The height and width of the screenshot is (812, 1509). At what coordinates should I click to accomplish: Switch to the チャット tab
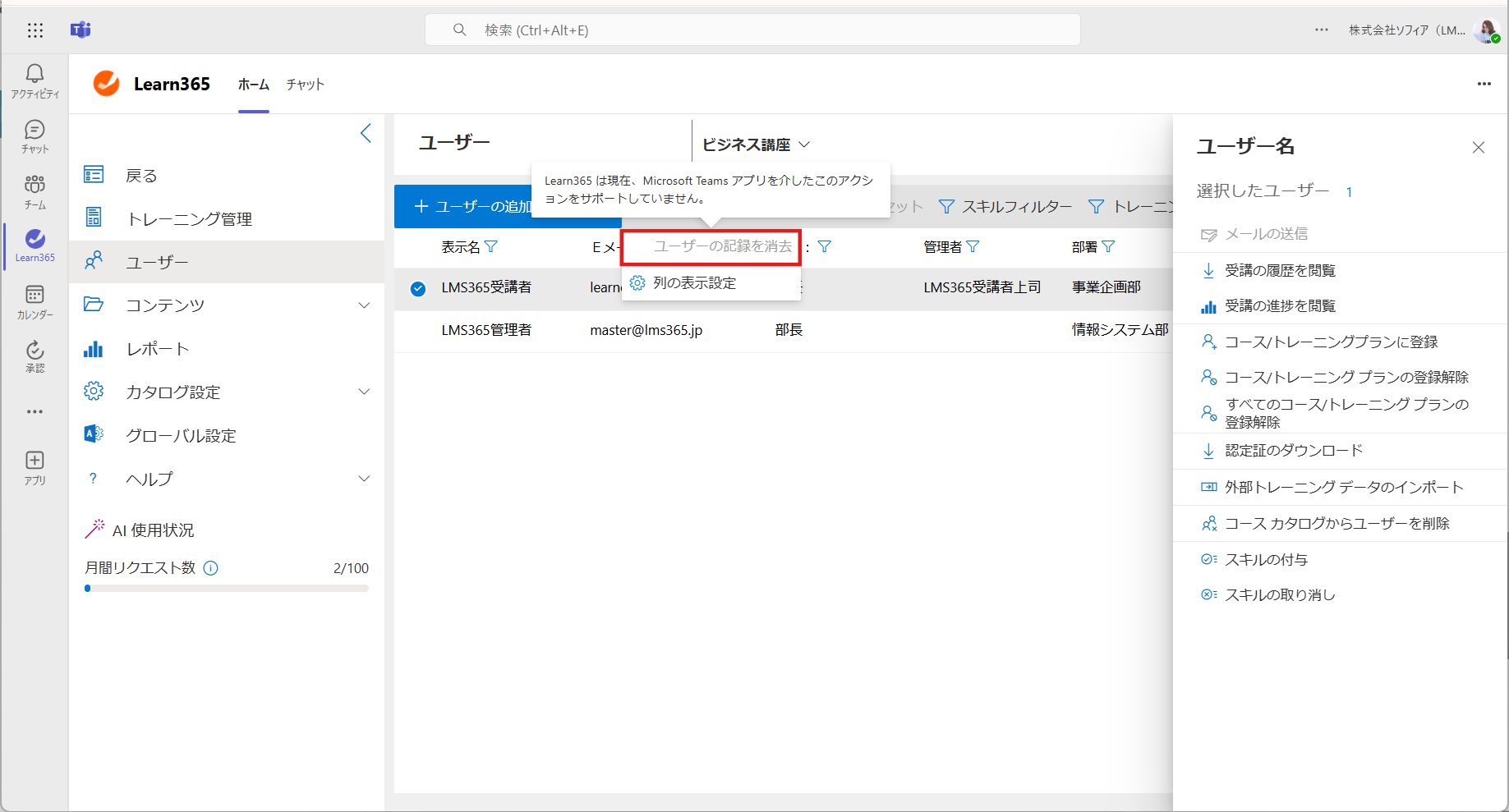tap(306, 85)
